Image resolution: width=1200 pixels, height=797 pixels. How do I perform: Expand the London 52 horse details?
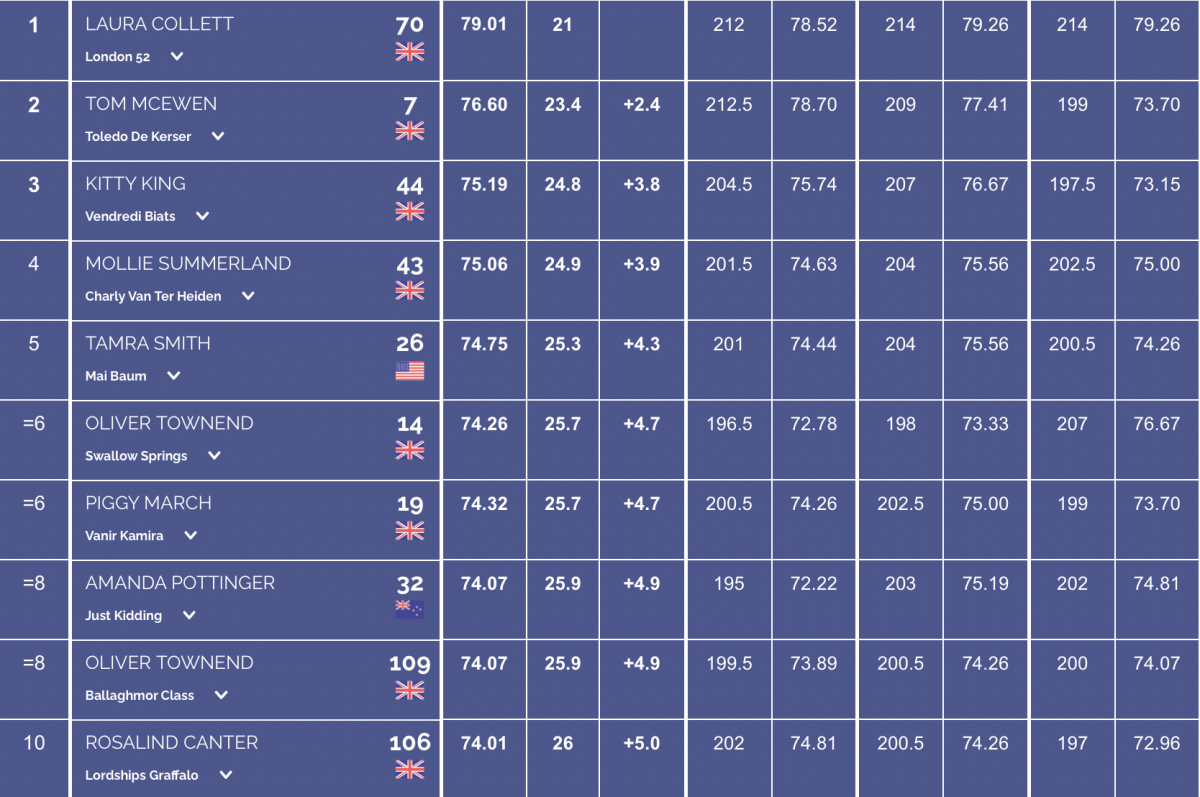[177, 57]
